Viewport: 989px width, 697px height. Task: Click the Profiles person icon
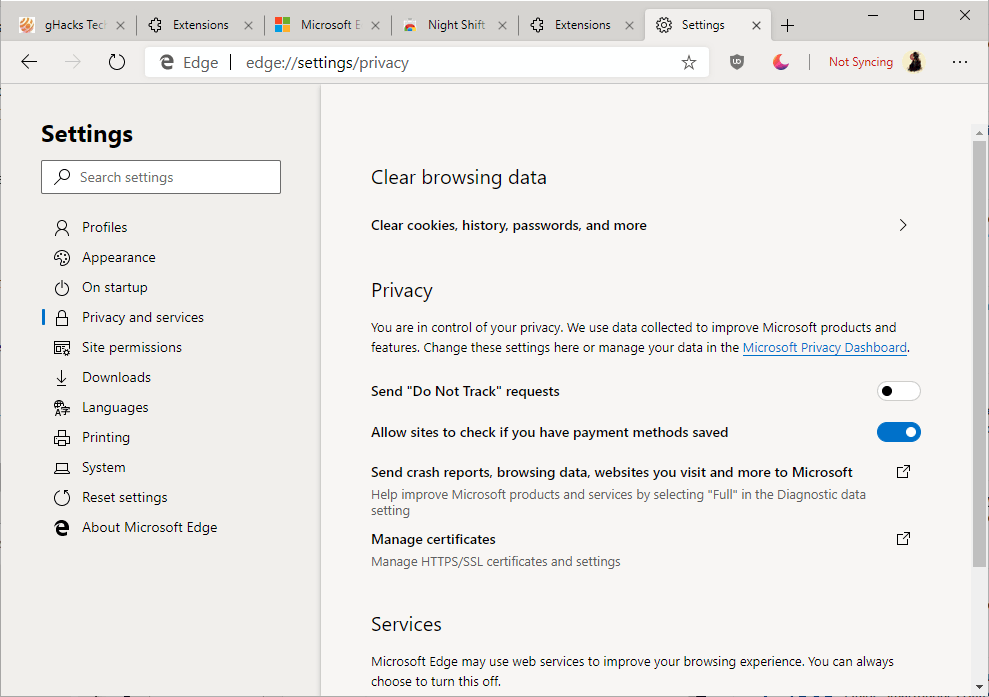pyautogui.click(x=62, y=227)
